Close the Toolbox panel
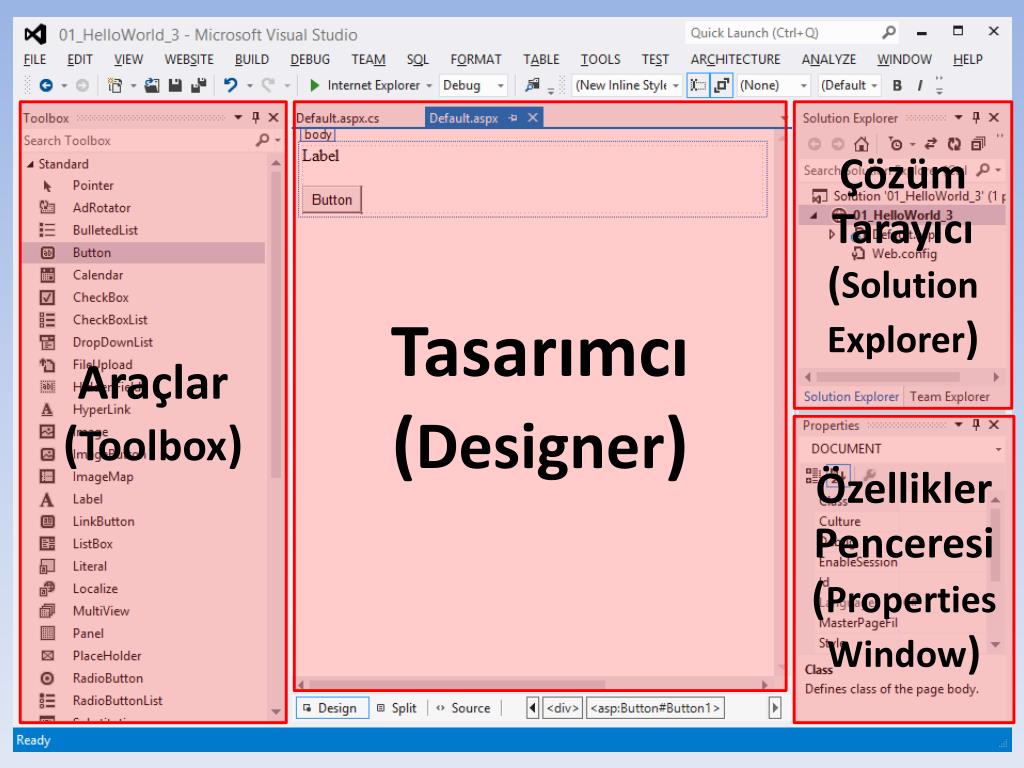 274,118
